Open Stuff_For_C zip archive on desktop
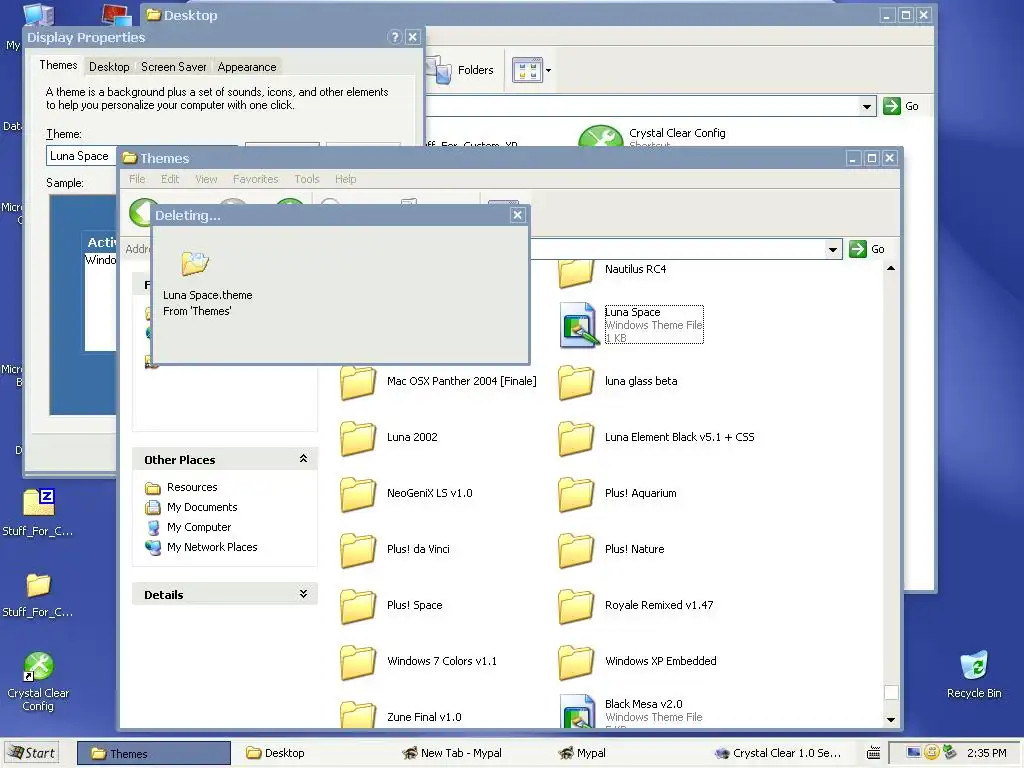The width and height of the screenshot is (1024, 768). pos(38,513)
